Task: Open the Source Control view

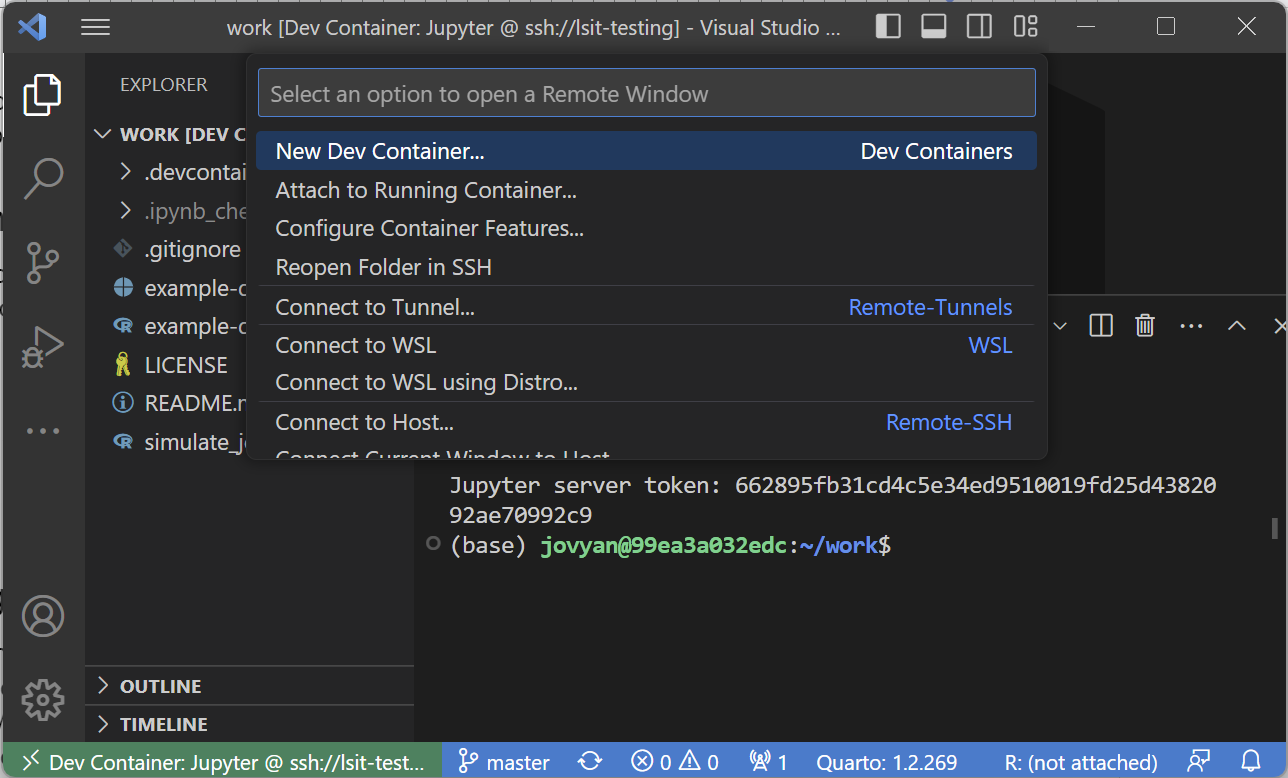Action: (x=42, y=263)
